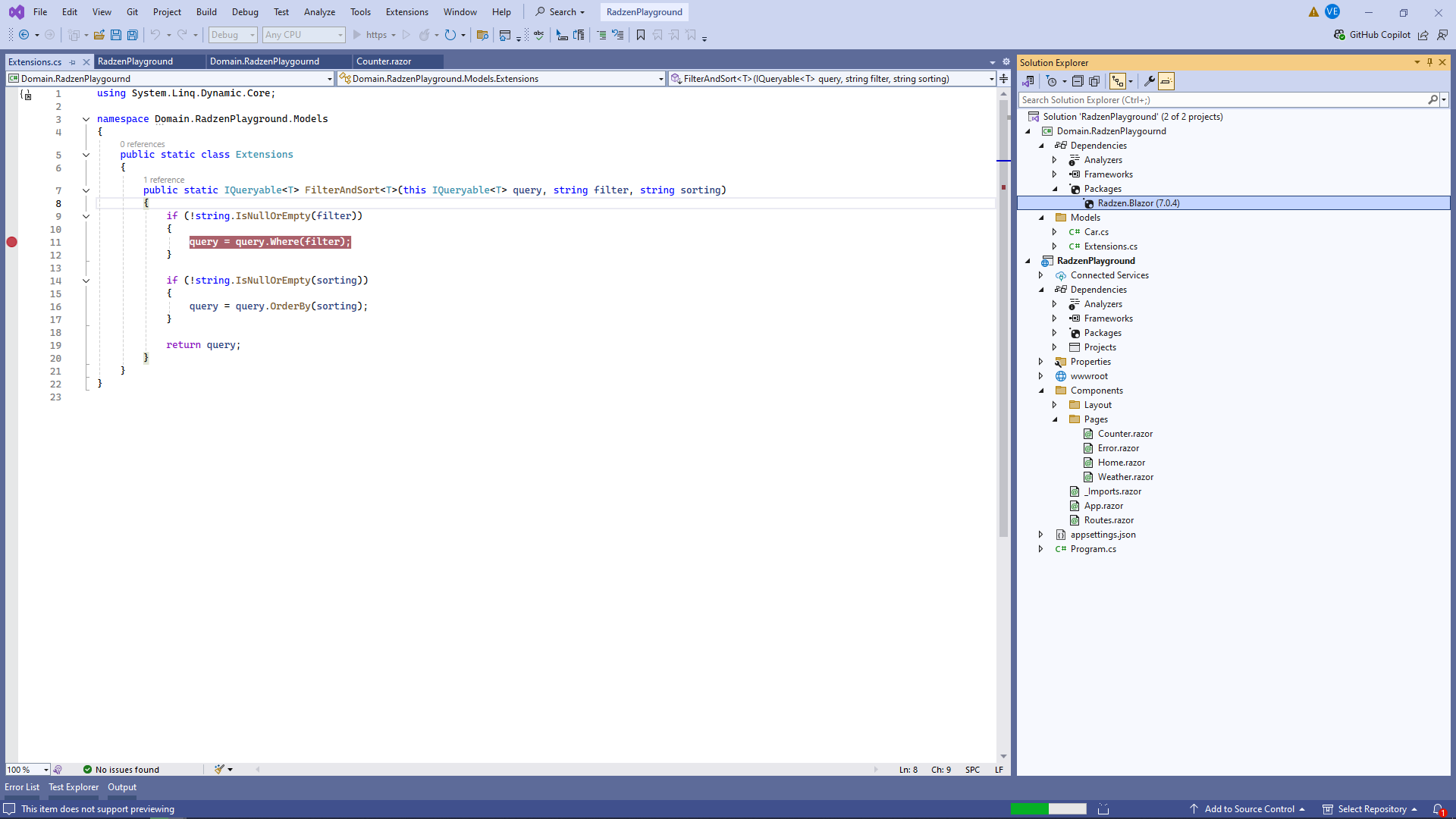Click the '1 reference' CodeLens link above FilterAndSort

tap(164, 180)
